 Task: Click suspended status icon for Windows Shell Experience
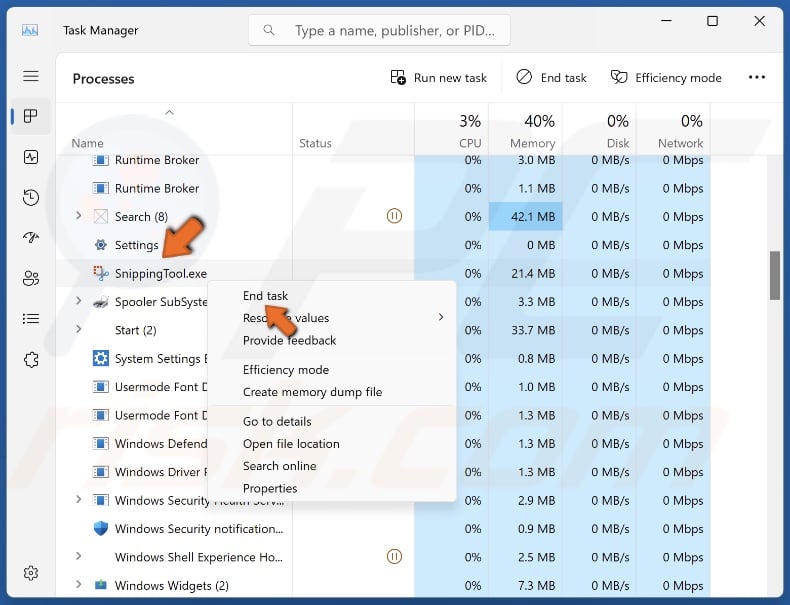point(394,557)
